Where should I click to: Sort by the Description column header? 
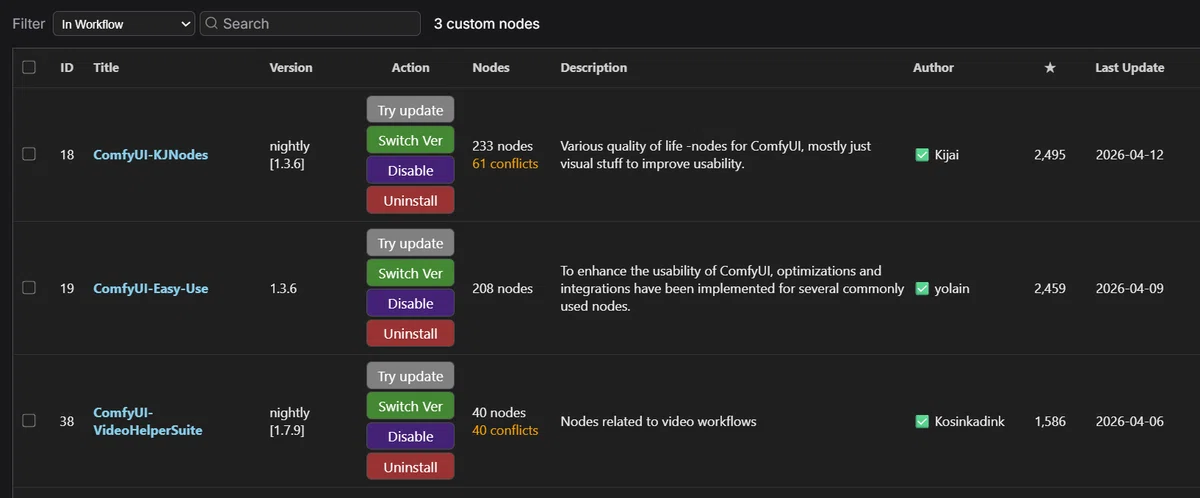[x=594, y=68]
